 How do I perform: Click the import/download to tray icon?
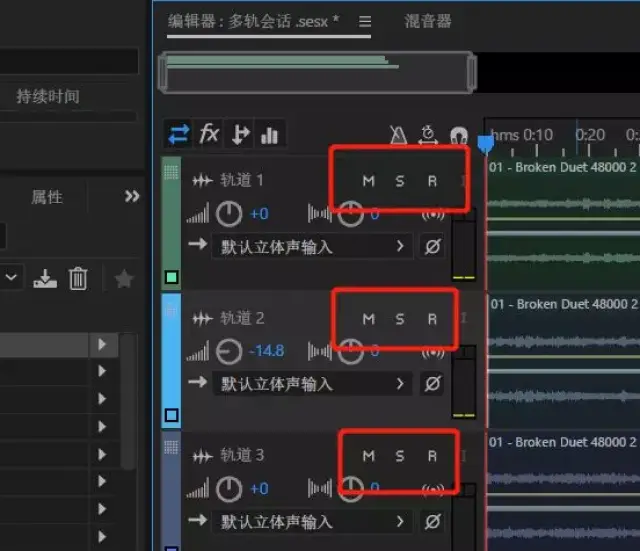point(45,279)
